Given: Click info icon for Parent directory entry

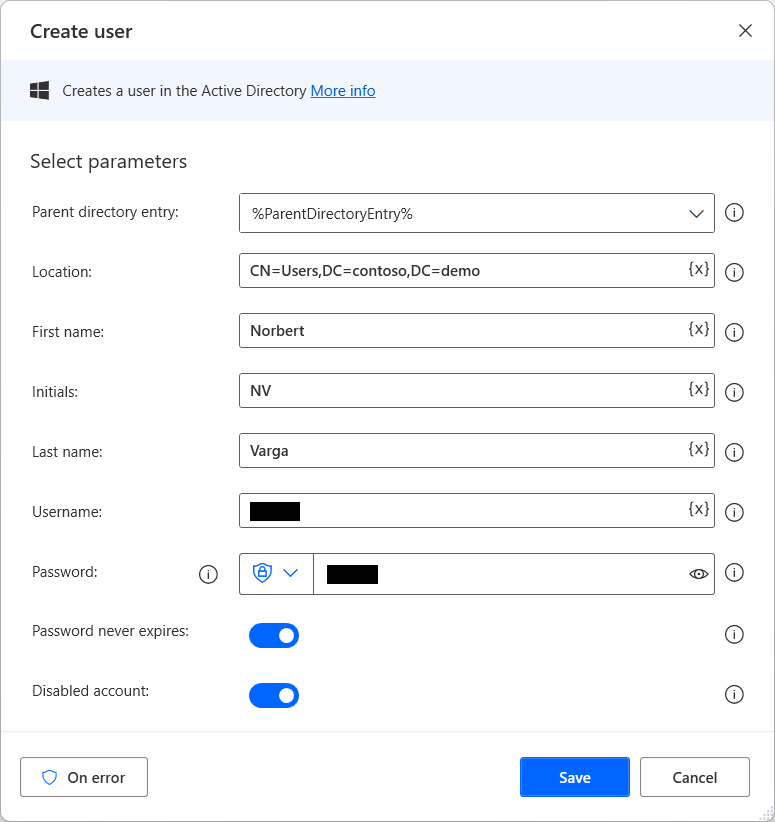Looking at the screenshot, I should [734, 212].
